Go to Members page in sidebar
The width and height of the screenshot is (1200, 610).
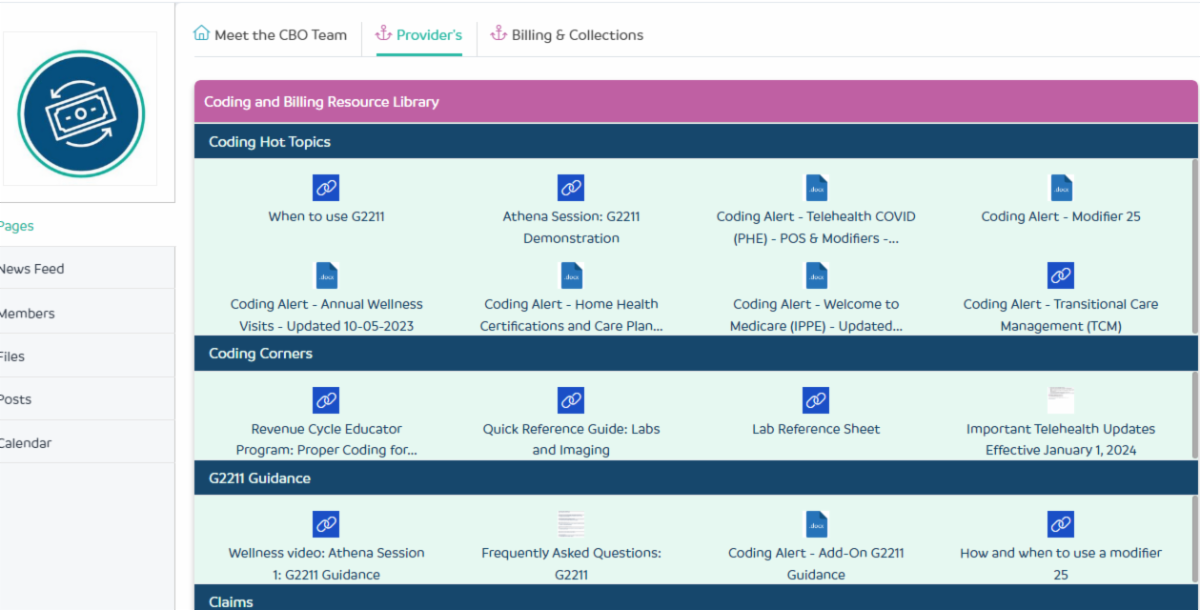tap(28, 313)
